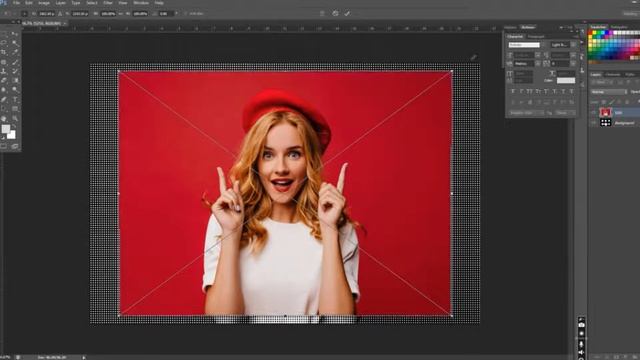Select the Gradient tool
The width and height of the screenshot is (640, 360).
[x=15, y=80]
